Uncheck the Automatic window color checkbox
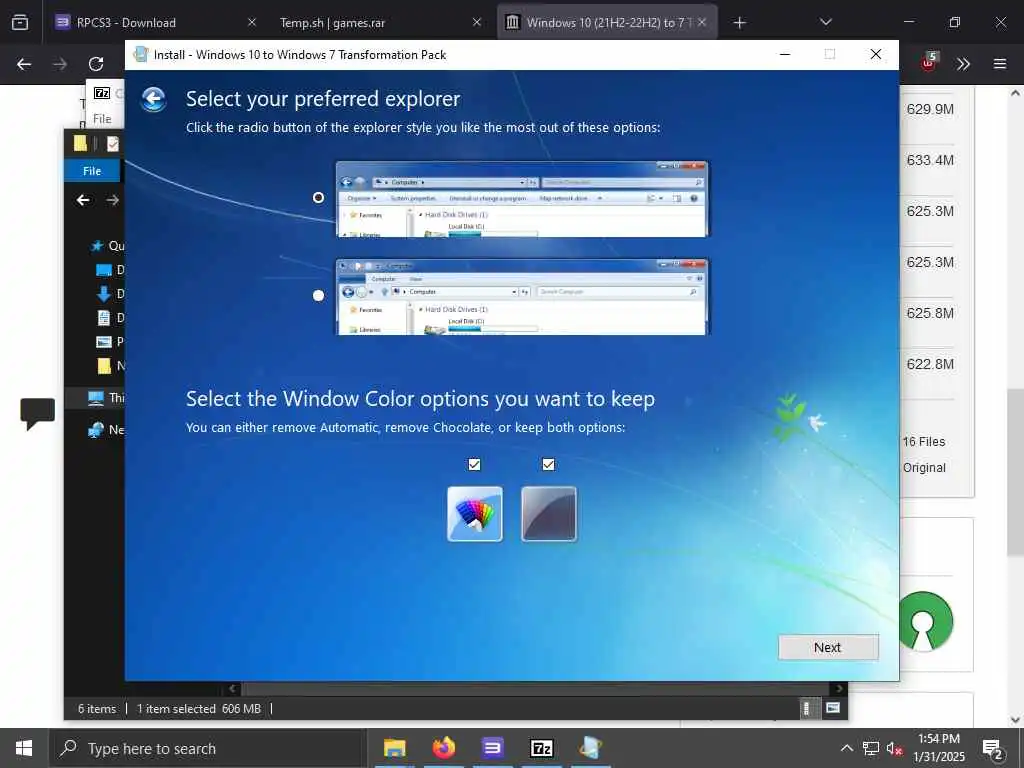 474,464
